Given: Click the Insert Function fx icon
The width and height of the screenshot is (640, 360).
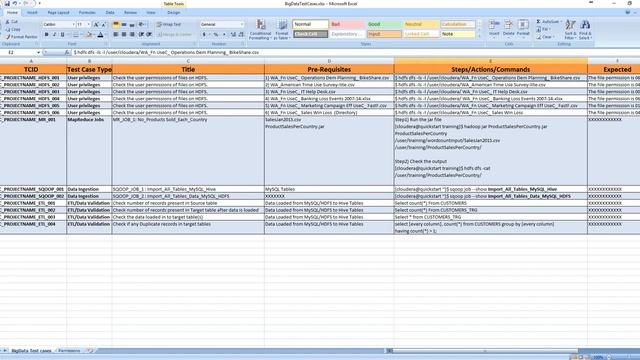Looking at the screenshot, I should point(67,52).
